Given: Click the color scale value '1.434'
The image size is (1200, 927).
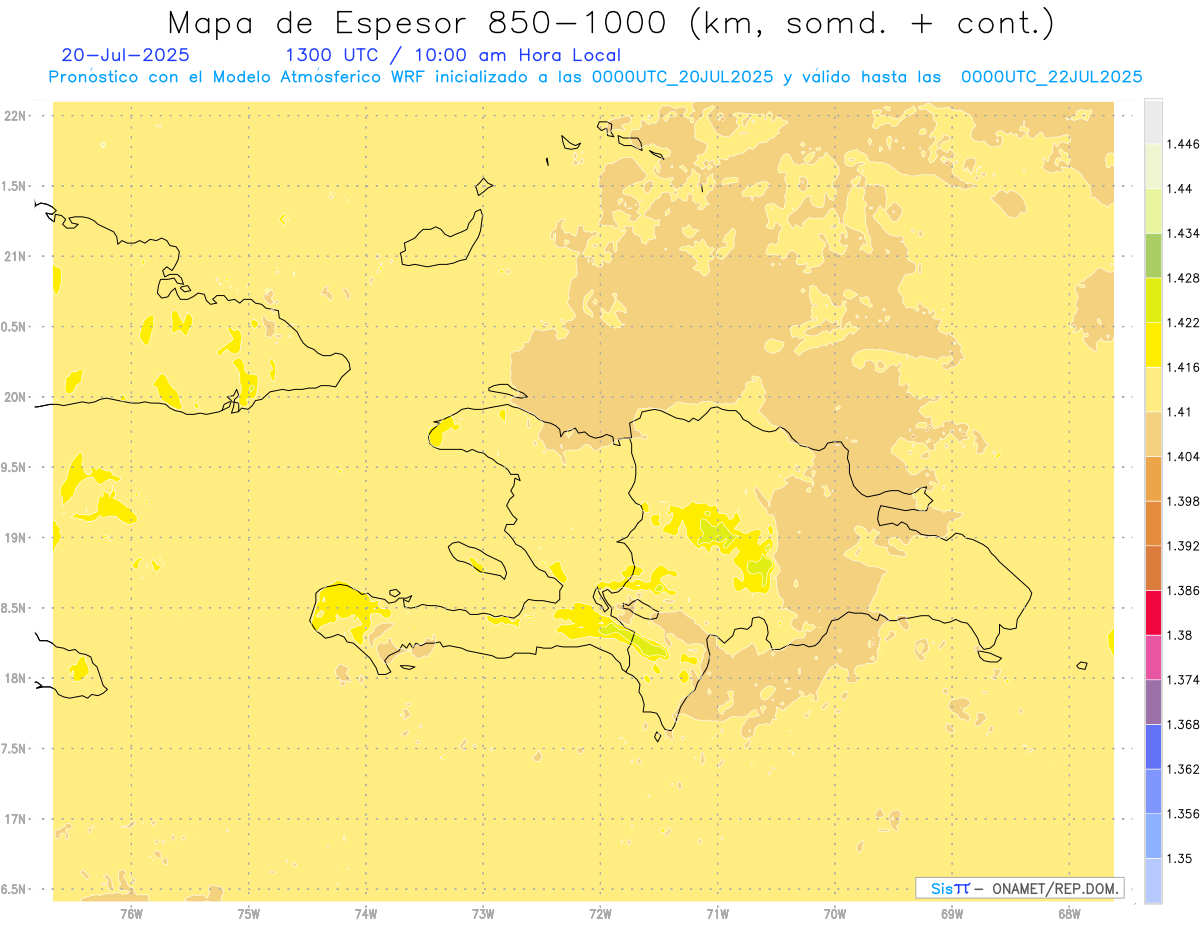Looking at the screenshot, I should coord(1182,233).
